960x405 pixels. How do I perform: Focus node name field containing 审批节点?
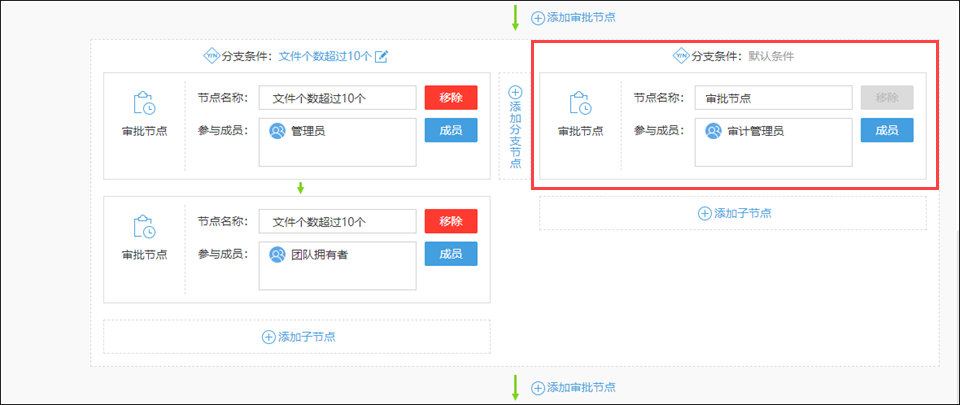pyautogui.click(x=773, y=98)
